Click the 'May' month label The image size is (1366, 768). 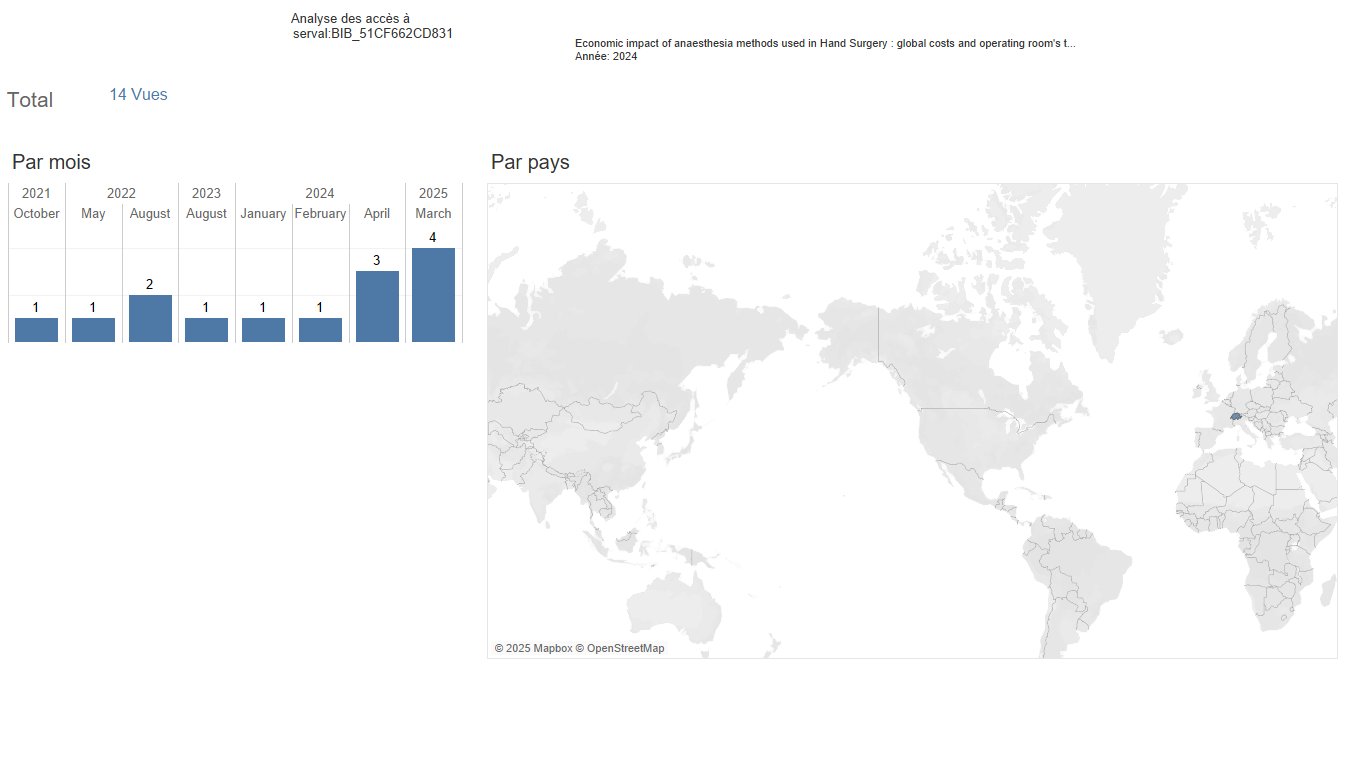point(93,214)
